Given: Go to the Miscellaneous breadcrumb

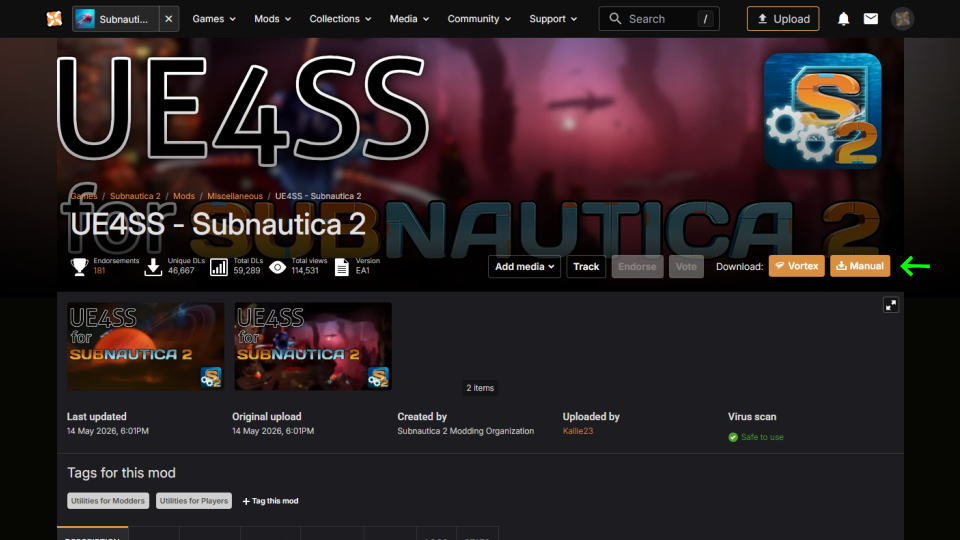Looking at the screenshot, I should click(x=234, y=196).
